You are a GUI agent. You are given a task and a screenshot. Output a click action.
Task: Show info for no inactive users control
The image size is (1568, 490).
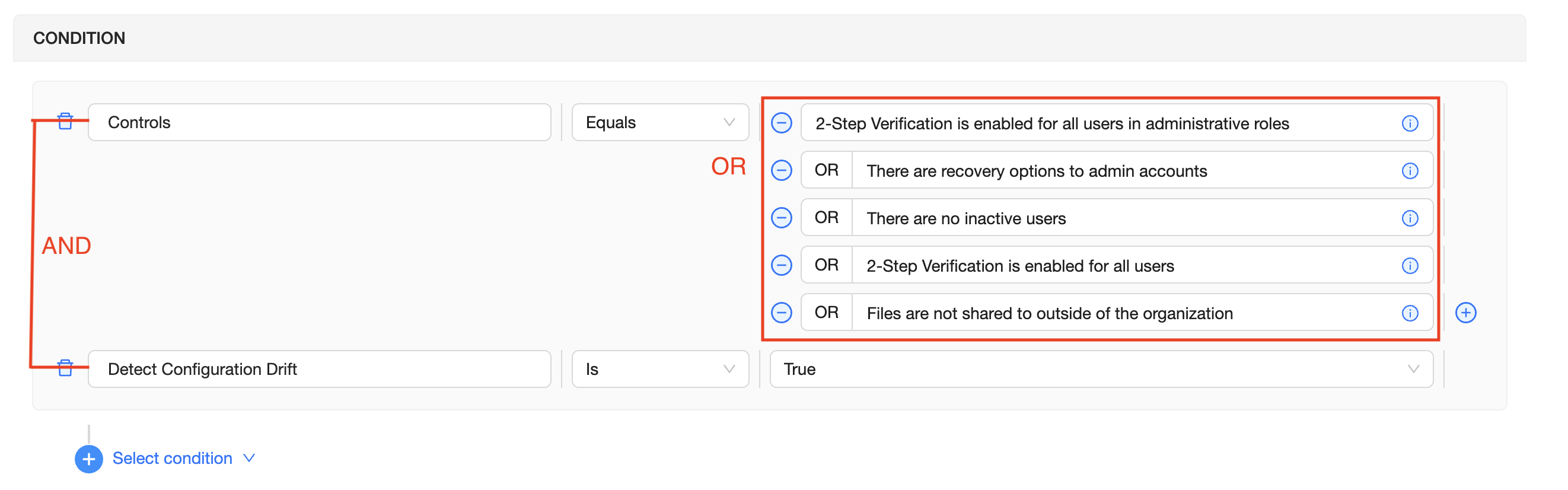1410,218
